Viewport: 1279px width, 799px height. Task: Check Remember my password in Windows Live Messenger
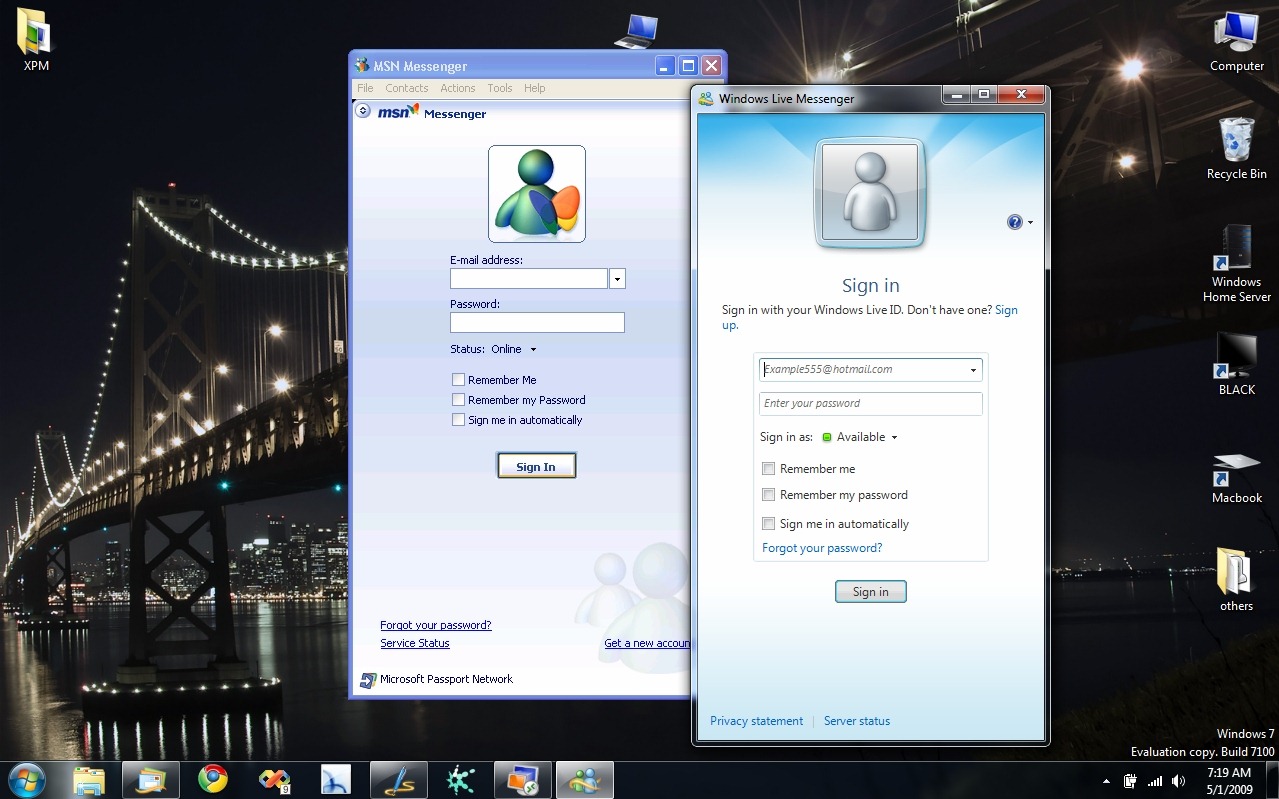pos(769,495)
